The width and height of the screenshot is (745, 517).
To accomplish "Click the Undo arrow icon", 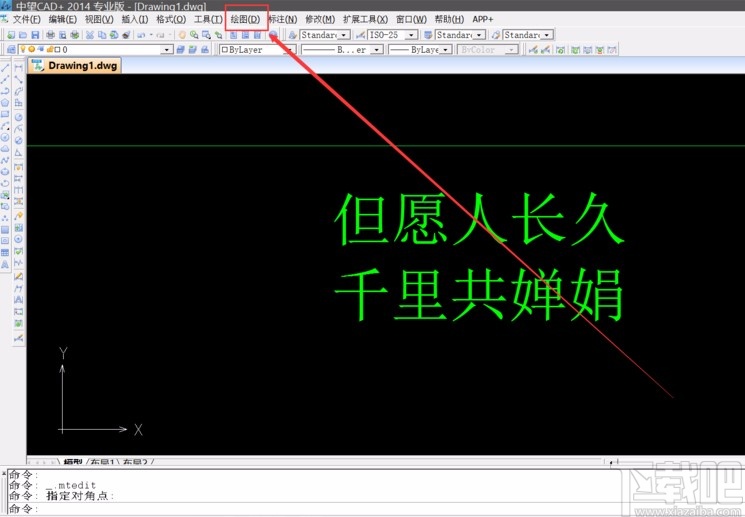I will [141, 35].
